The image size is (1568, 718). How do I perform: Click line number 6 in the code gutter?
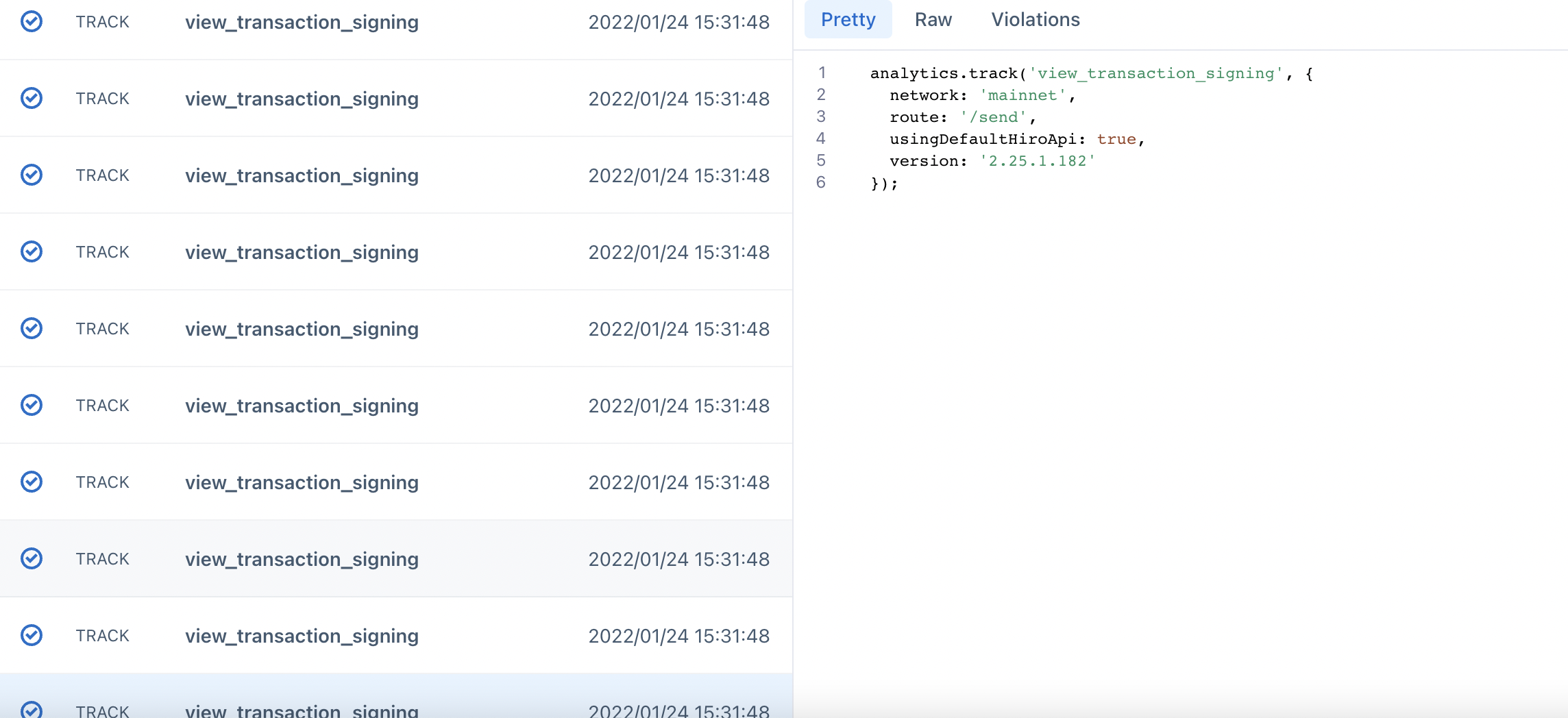pos(821,182)
